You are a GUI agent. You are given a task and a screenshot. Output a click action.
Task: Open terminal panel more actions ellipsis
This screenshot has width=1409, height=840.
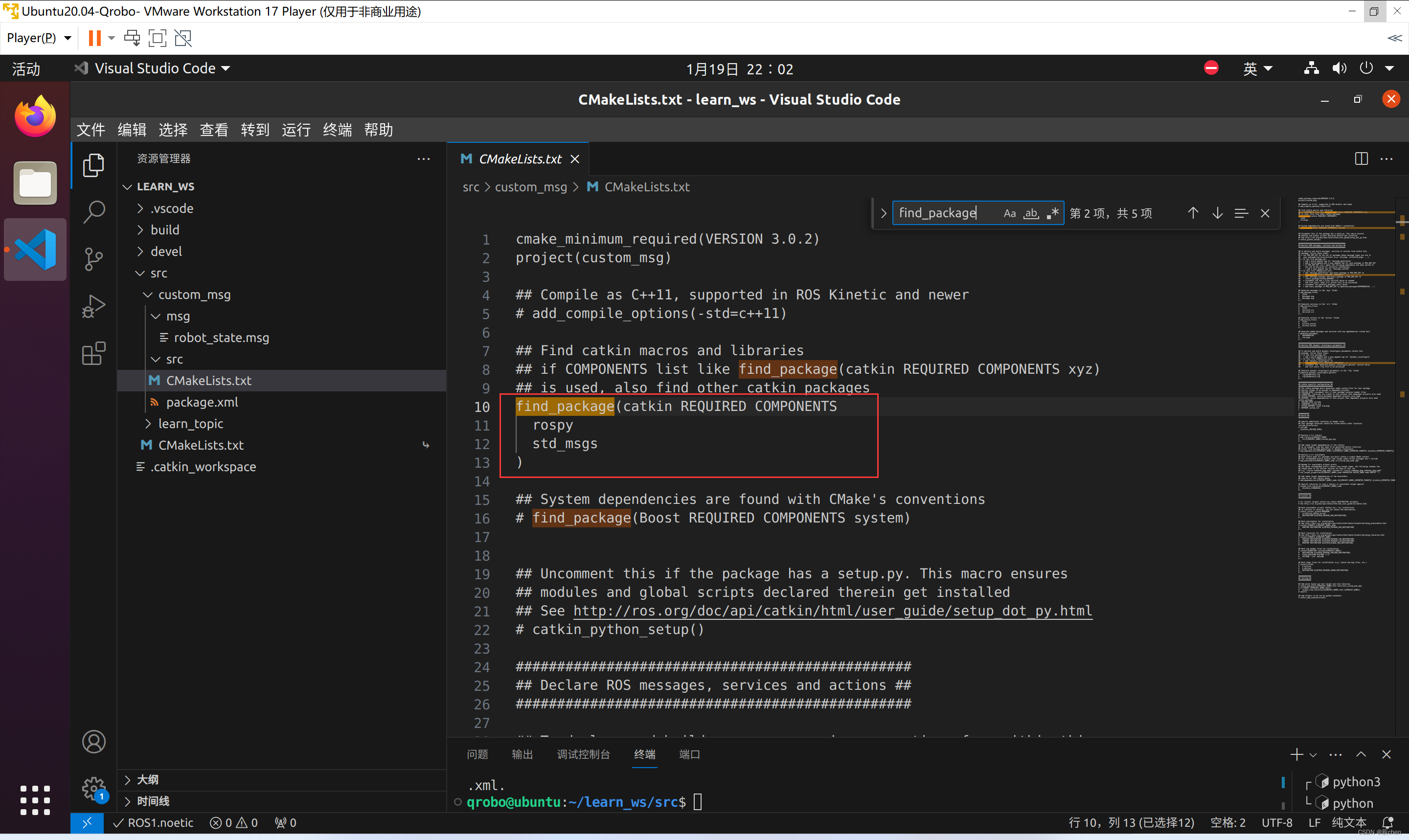point(1336,754)
